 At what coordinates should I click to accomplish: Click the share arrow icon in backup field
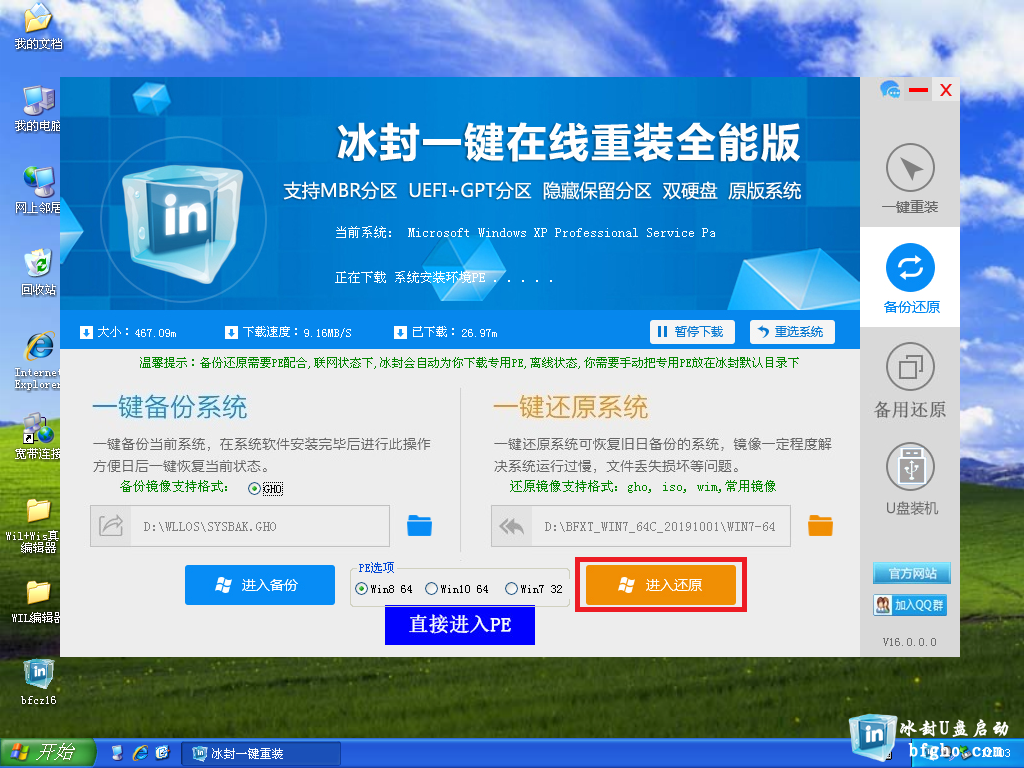point(111,526)
